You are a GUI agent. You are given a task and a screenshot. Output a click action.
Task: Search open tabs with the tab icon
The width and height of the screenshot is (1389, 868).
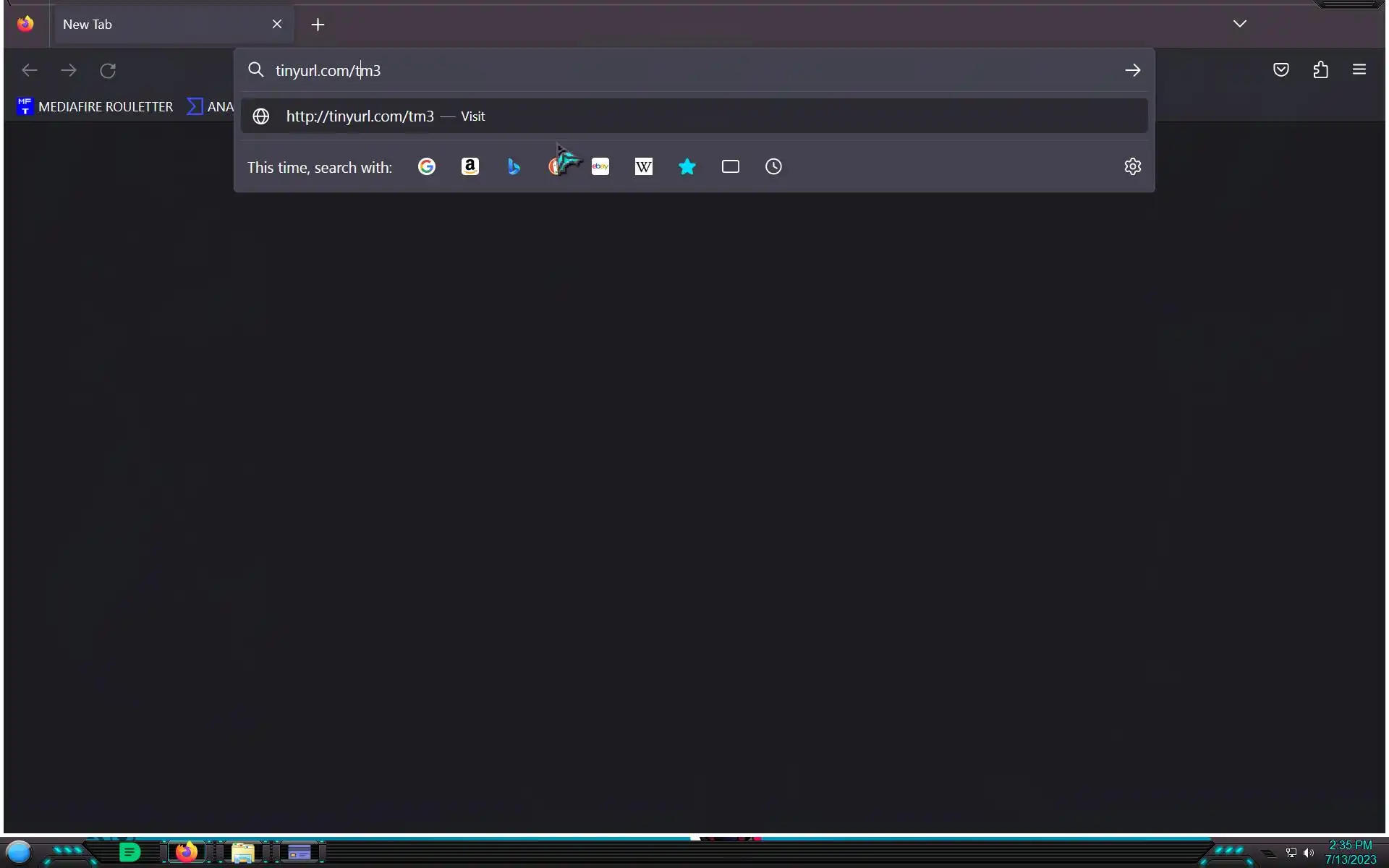pos(731,167)
